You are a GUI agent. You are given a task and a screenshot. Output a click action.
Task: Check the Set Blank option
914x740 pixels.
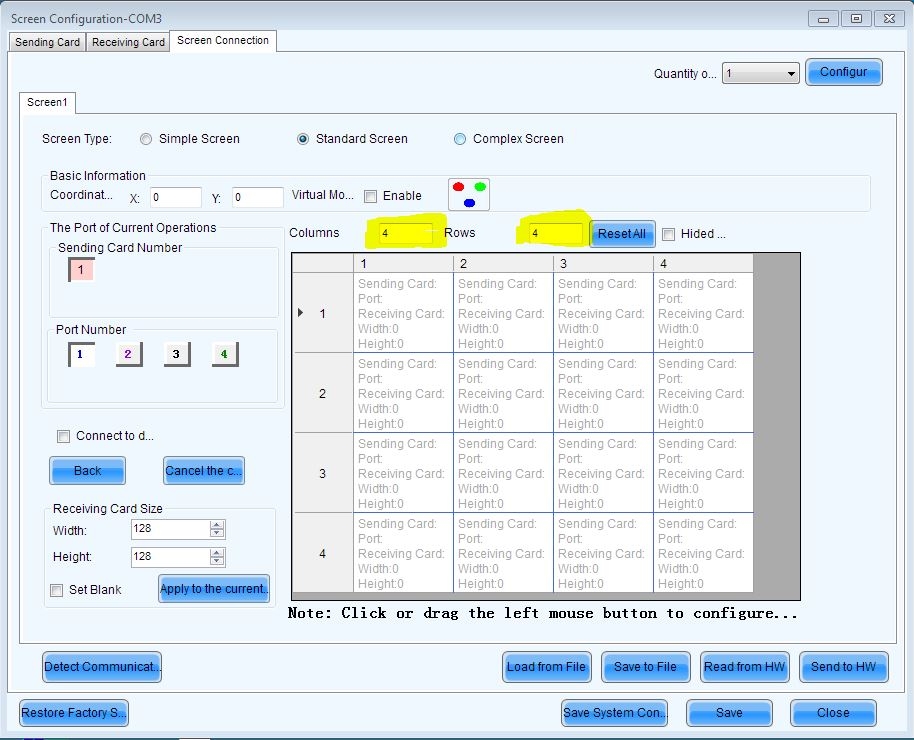click(57, 590)
